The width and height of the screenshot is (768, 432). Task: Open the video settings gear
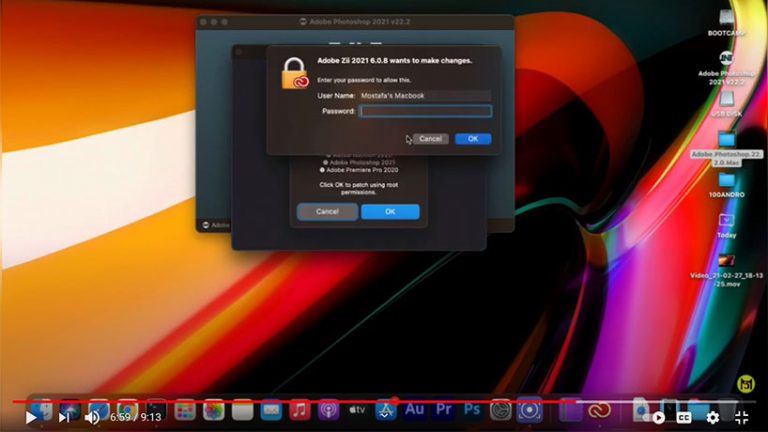tap(713, 418)
